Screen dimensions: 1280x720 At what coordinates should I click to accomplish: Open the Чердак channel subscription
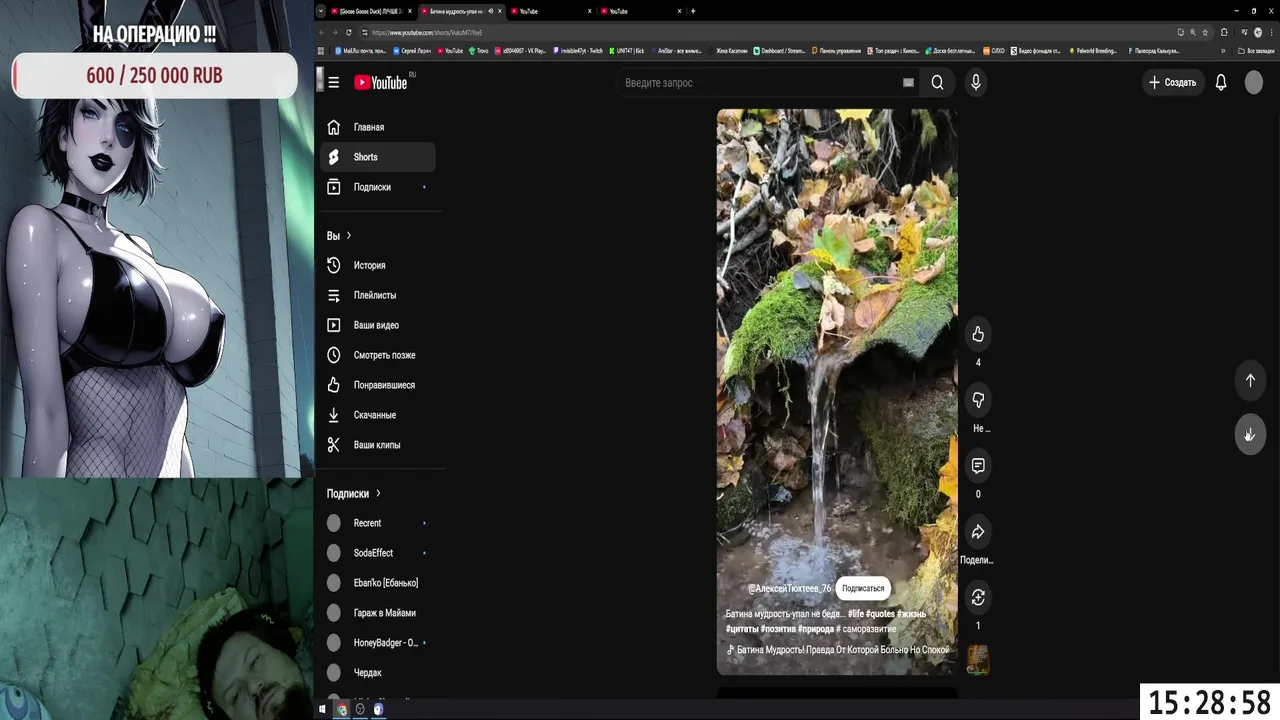[x=378, y=673]
